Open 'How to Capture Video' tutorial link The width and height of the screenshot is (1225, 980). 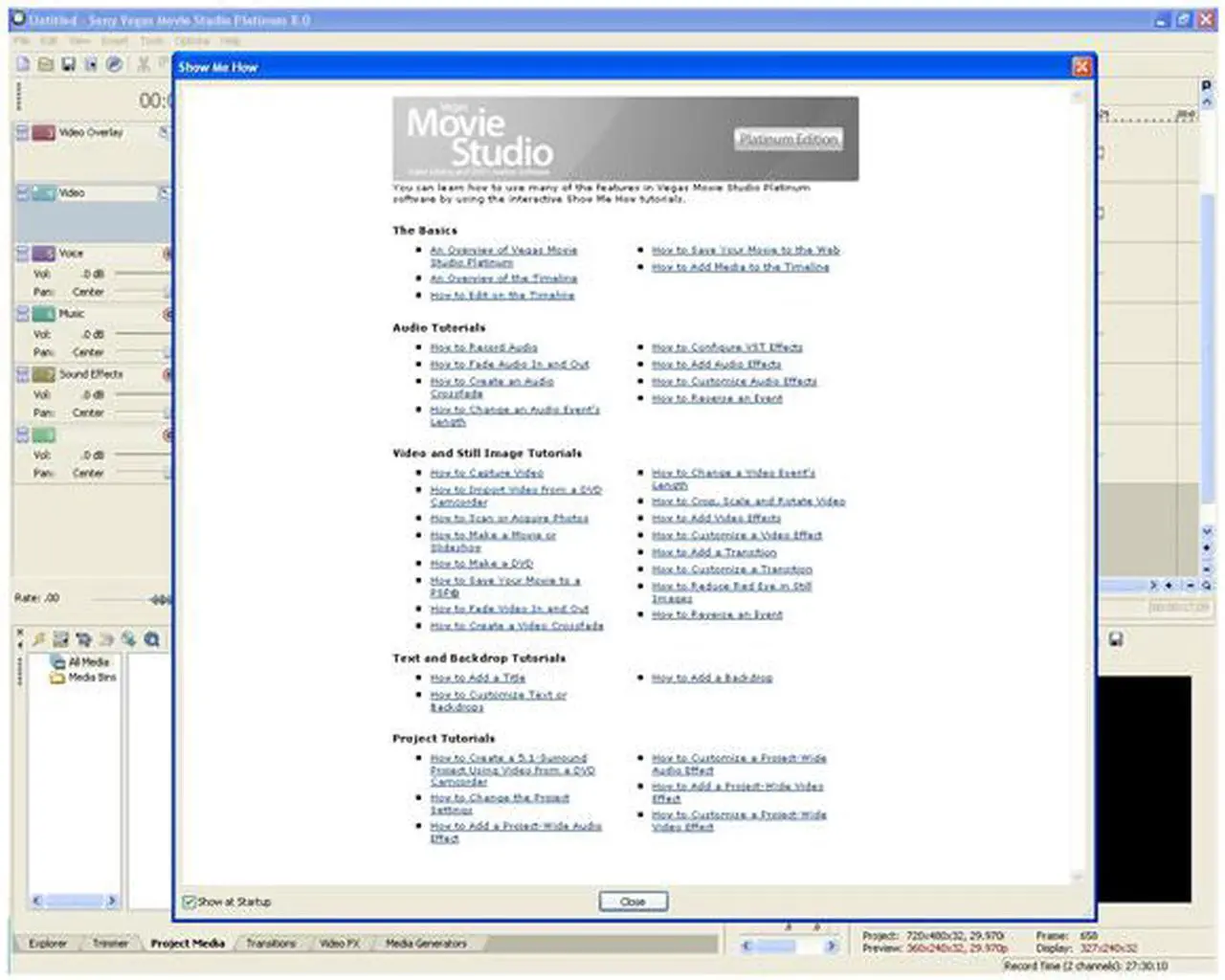pos(486,473)
